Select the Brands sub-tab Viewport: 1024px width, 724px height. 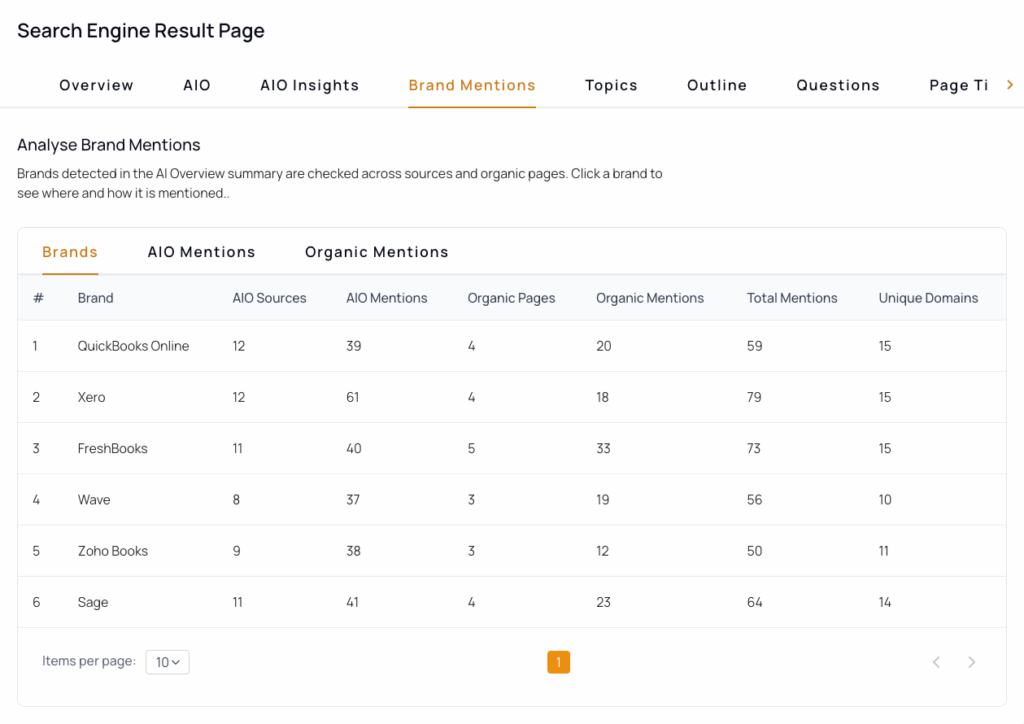pyautogui.click(x=70, y=252)
